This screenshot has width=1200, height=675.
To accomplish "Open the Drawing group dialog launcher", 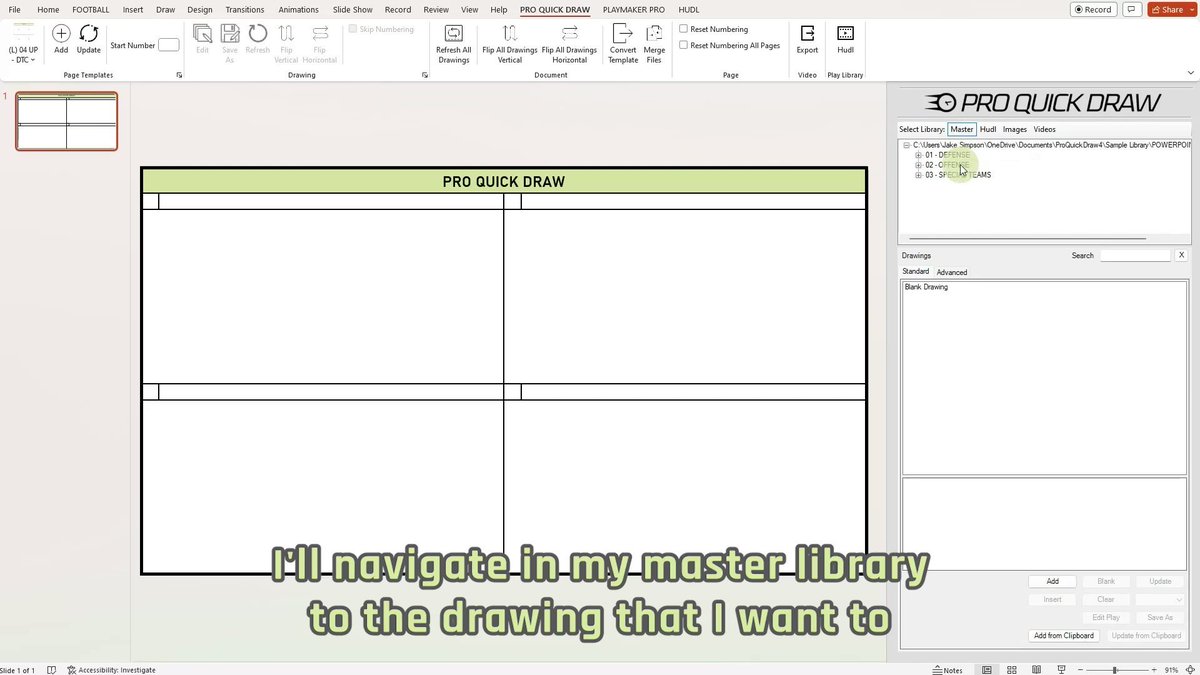I will coord(425,75).
